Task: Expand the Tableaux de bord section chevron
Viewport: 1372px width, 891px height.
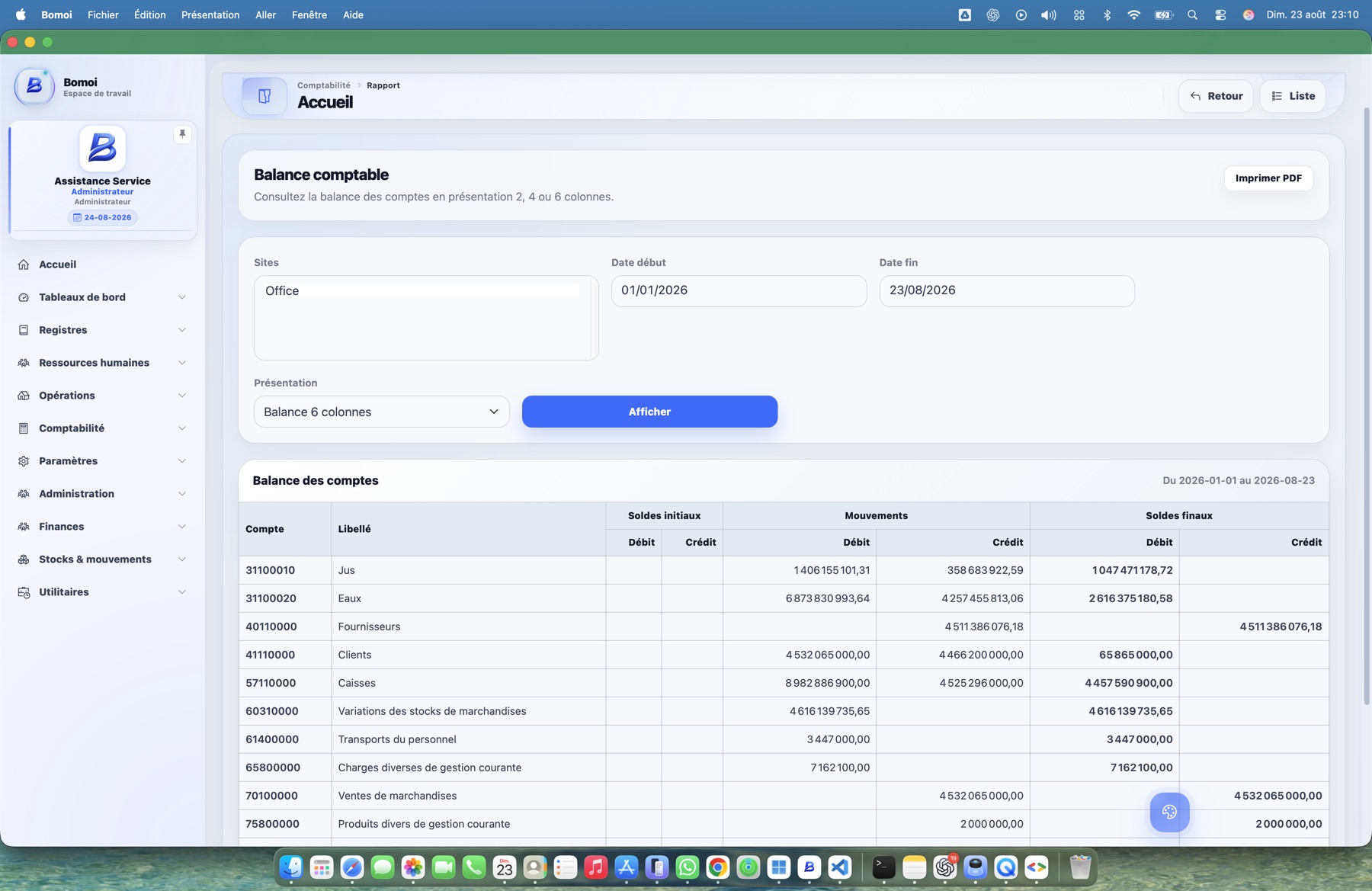Action: 182,297
